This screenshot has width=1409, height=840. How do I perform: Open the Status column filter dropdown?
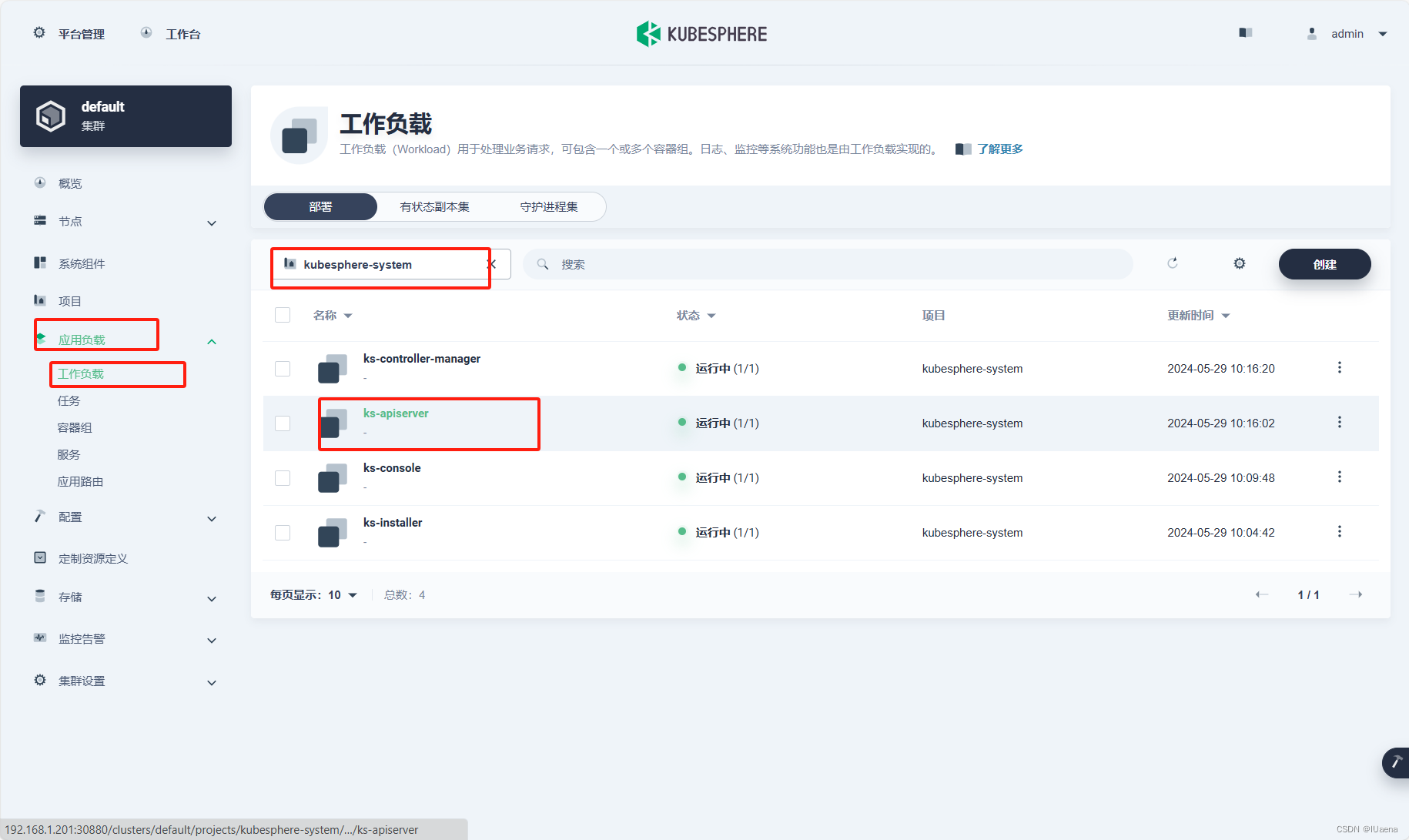pos(711,316)
